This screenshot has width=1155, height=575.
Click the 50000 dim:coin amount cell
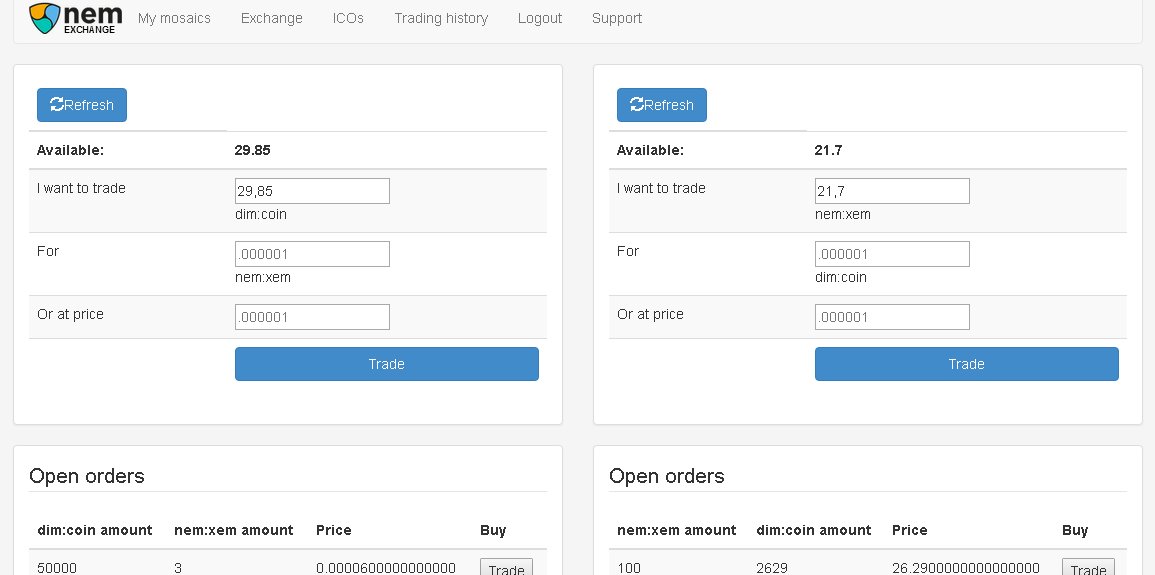coord(57,568)
